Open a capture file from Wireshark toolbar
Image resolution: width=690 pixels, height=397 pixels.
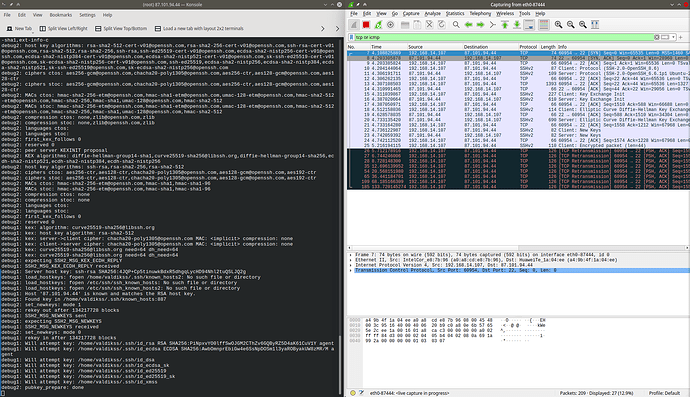[x=405, y=25]
